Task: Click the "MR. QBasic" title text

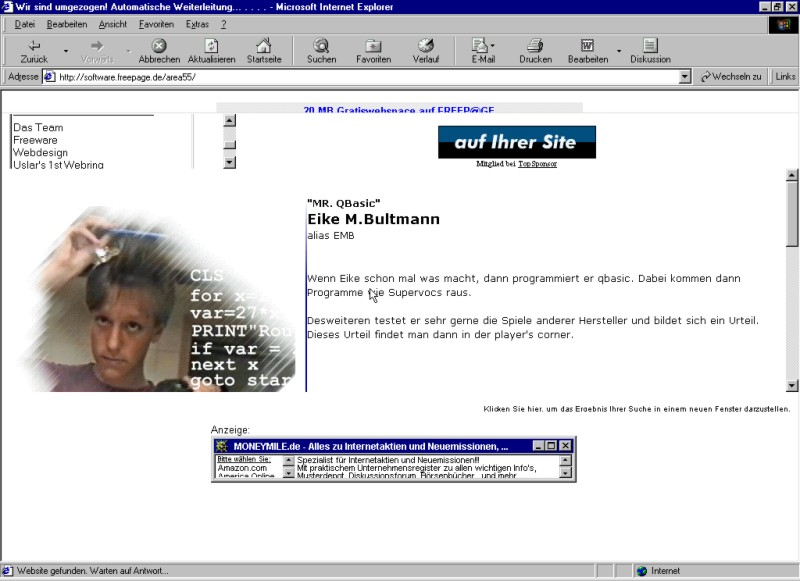Action: (344, 203)
